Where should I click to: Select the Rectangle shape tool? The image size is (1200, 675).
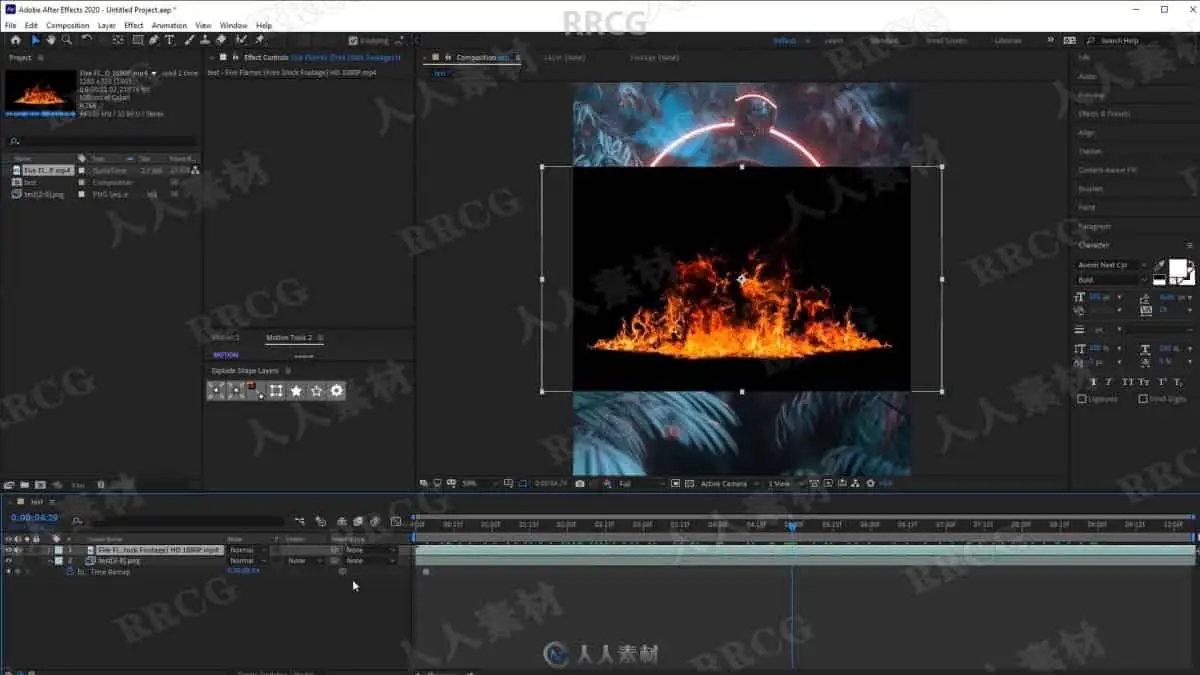coord(136,40)
